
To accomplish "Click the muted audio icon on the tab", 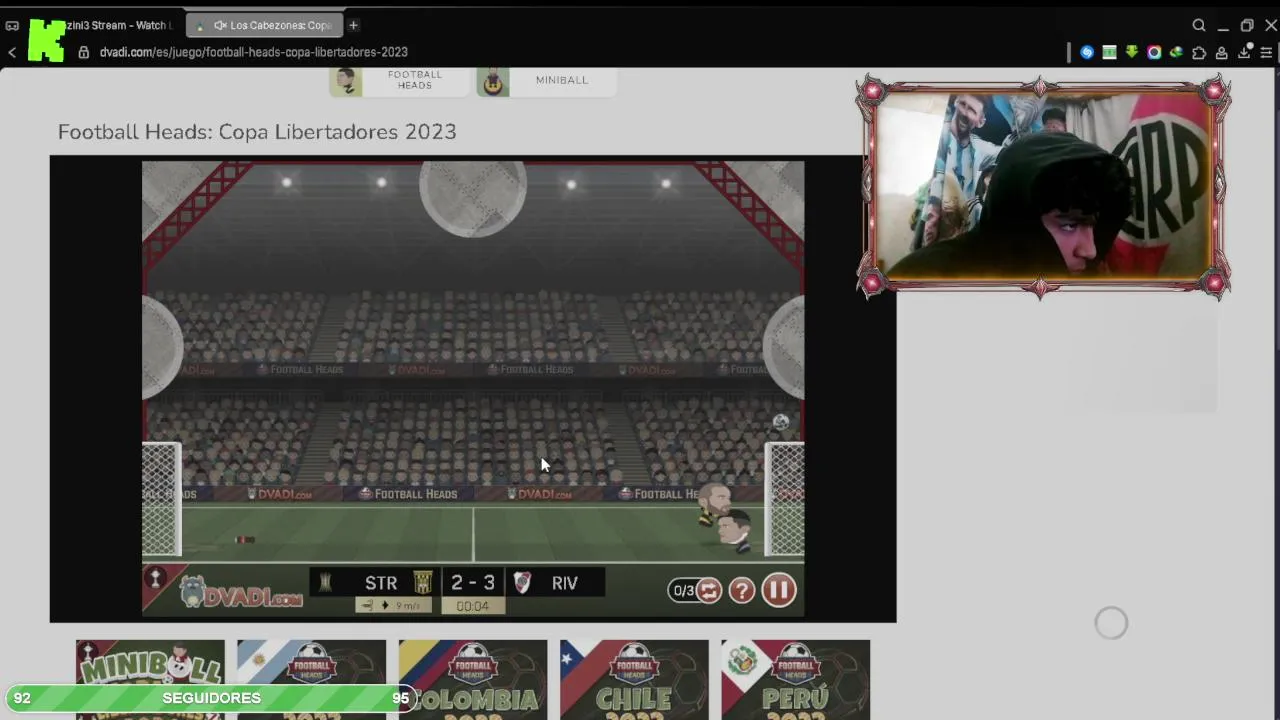I will coord(220,25).
